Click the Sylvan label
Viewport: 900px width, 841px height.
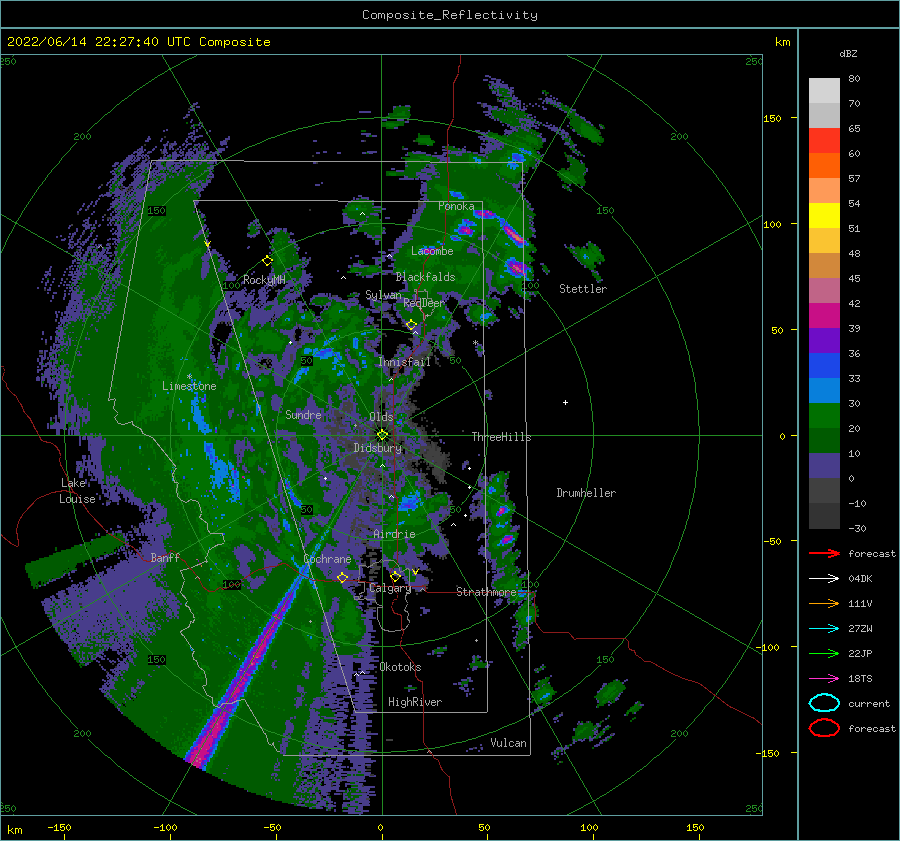point(383,295)
